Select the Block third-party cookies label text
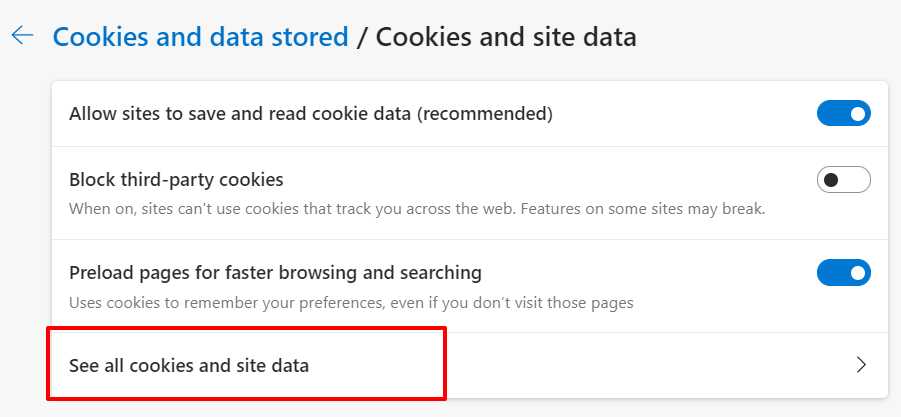 [x=176, y=180]
